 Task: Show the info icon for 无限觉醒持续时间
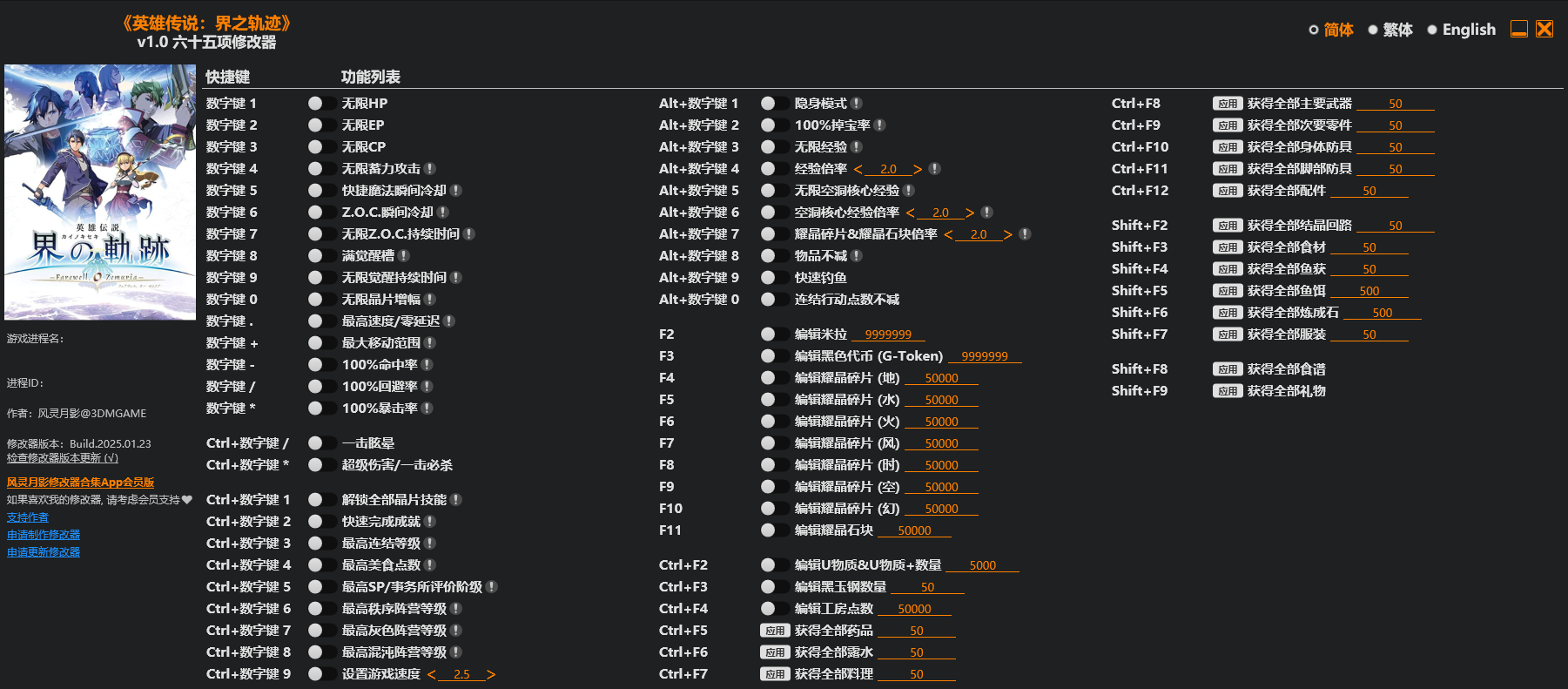(456, 278)
